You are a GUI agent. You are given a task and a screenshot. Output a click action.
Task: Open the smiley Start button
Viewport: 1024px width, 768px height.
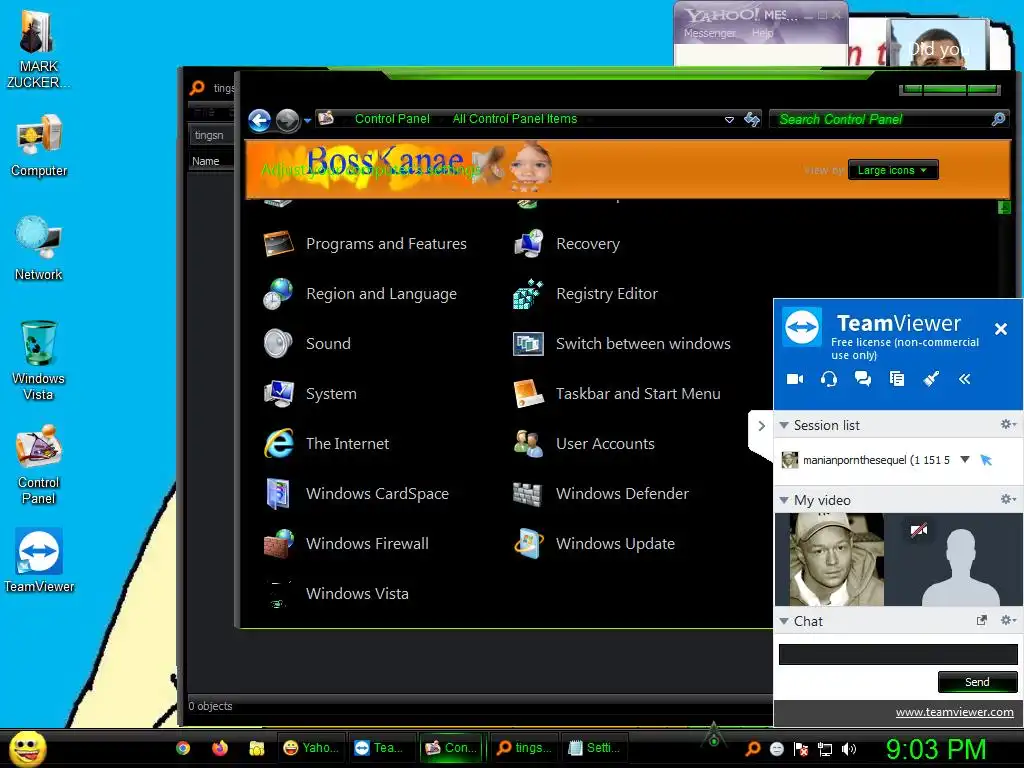pyautogui.click(x=27, y=748)
